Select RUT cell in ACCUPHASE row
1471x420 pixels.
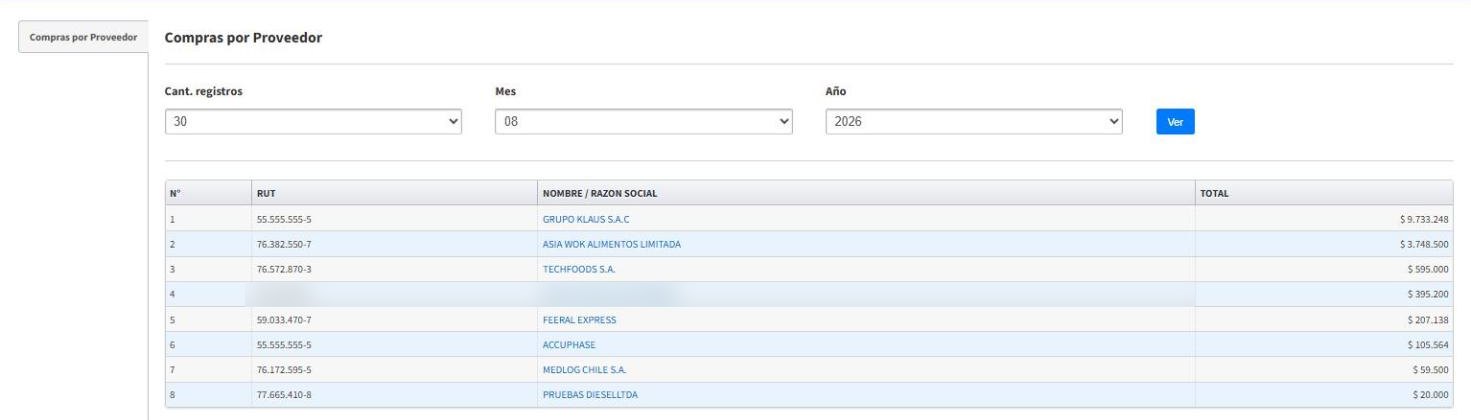click(x=392, y=345)
